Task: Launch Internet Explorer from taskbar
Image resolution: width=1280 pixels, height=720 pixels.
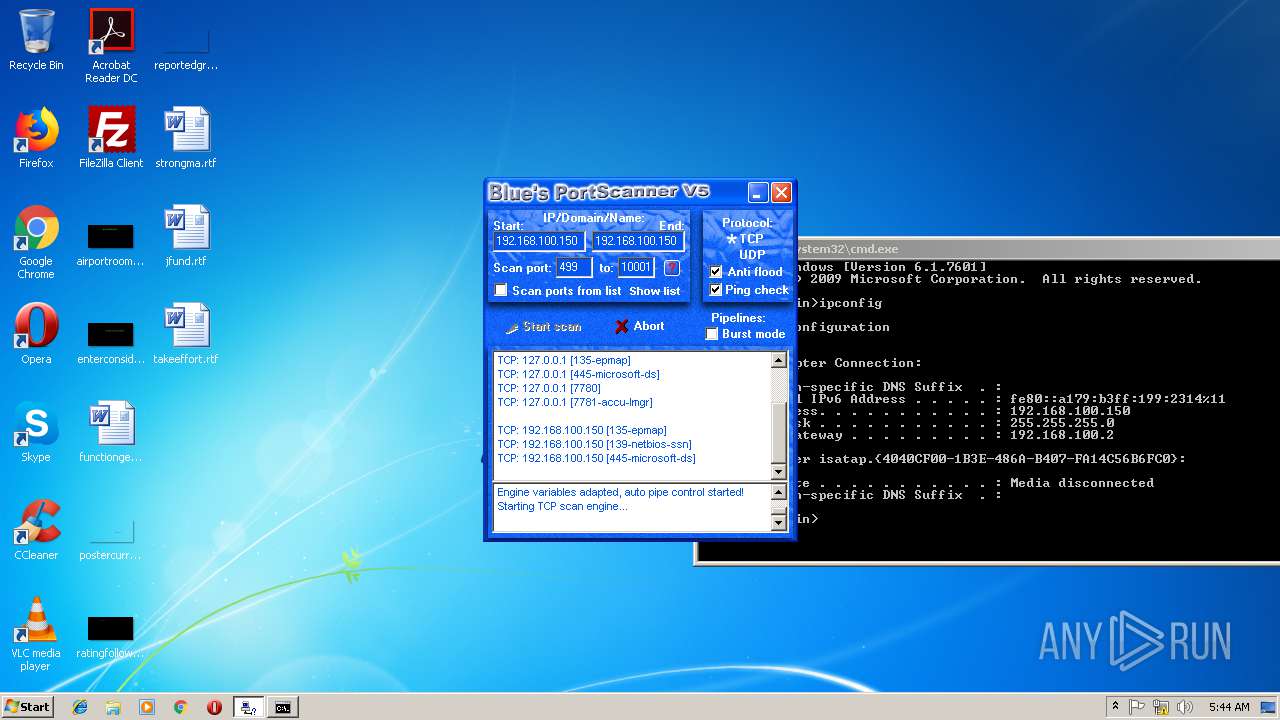Action: (x=80, y=707)
